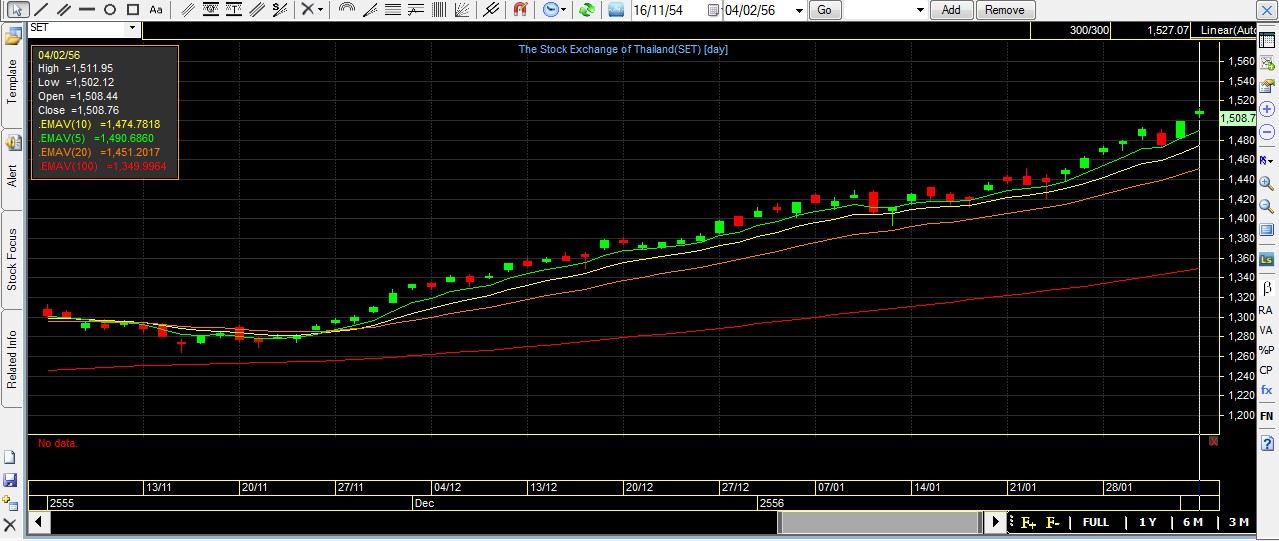Pick the rectangle drawing tool
This screenshot has height=541, width=1279.
tap(133, 10)
